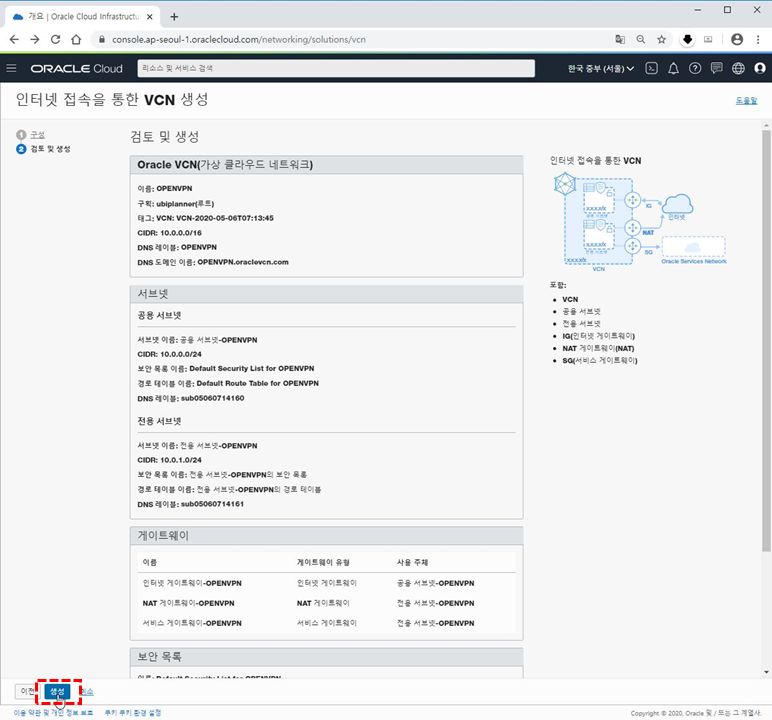Click the translate page icon in the address bar

point(620,39)
